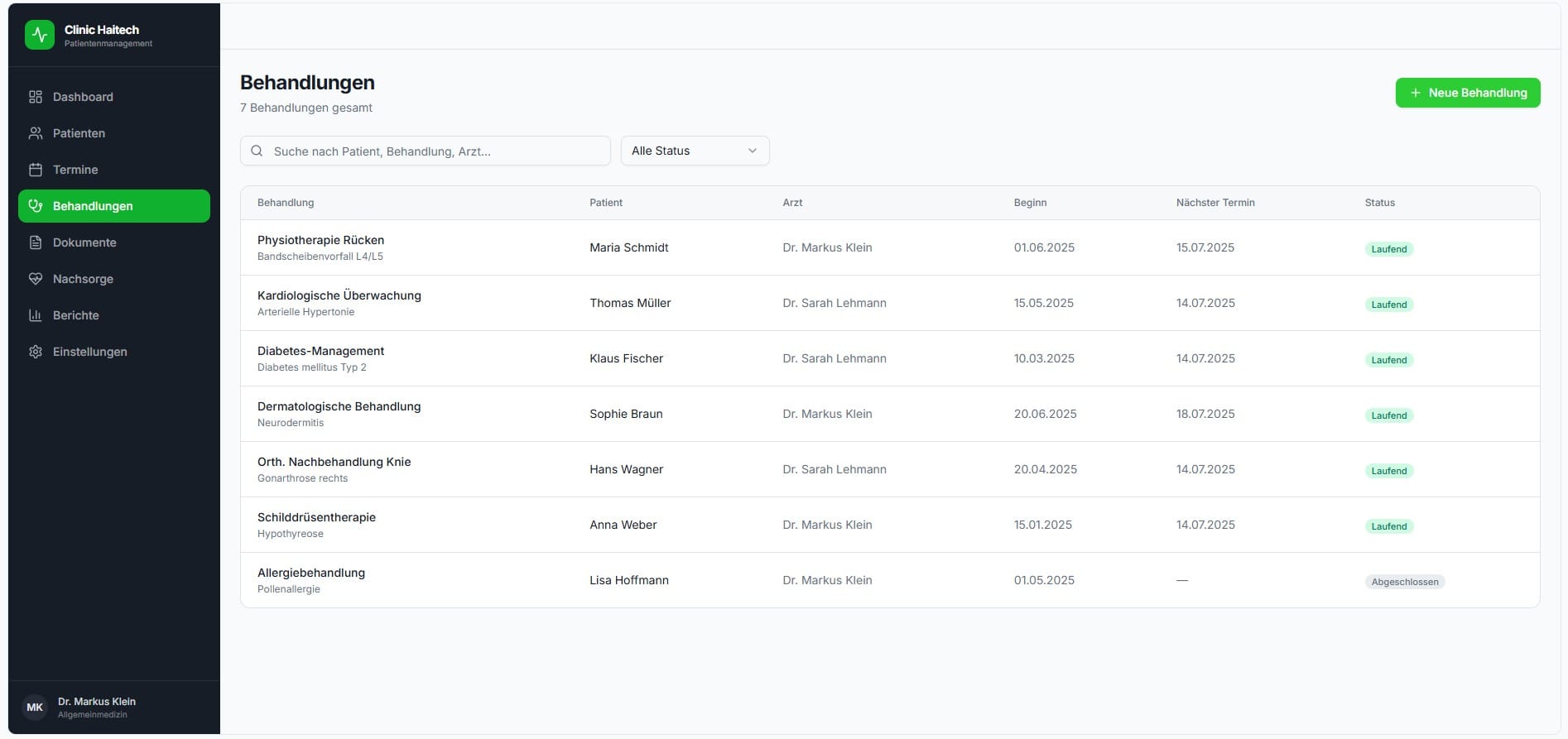Focus the treatment search input field
This screenshot has width=1568, height=739.
(x=426, y=151)
